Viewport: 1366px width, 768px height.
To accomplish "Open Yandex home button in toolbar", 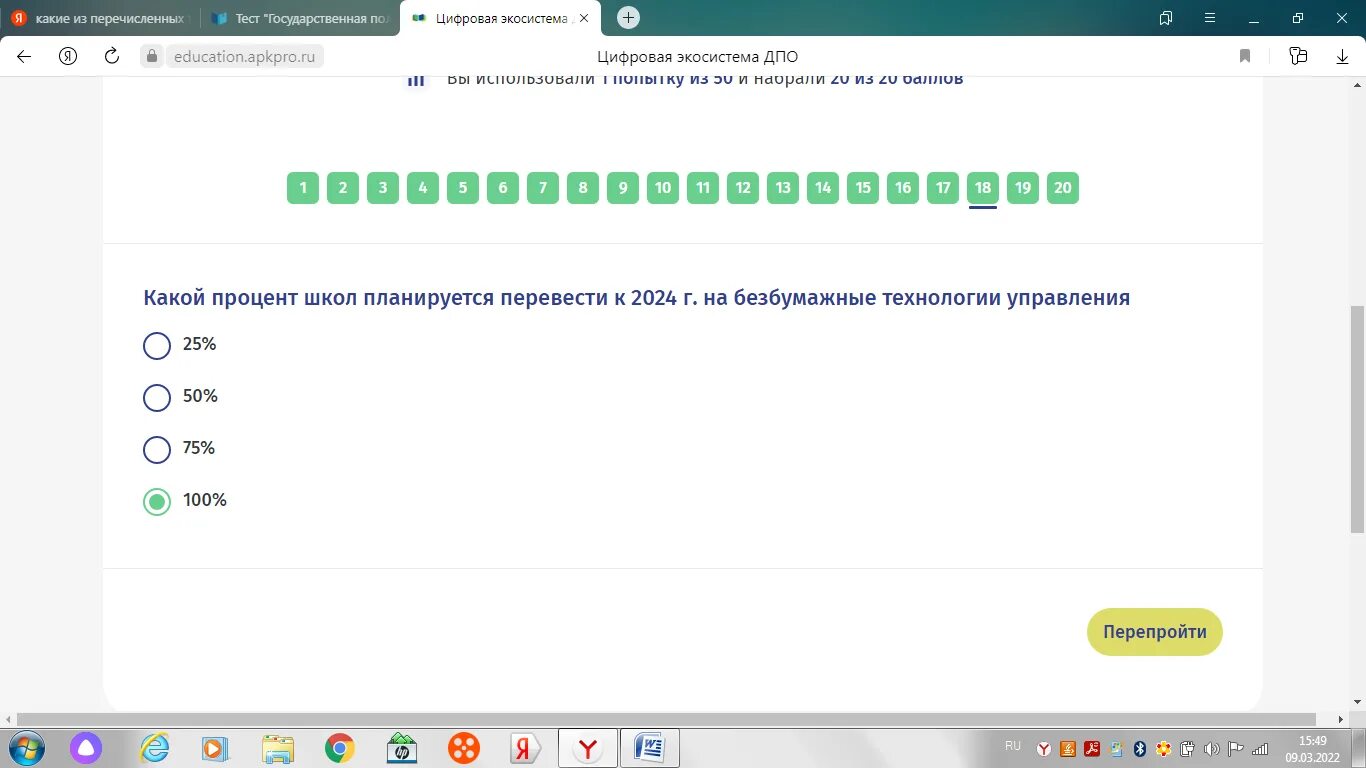I will [68, 56].
